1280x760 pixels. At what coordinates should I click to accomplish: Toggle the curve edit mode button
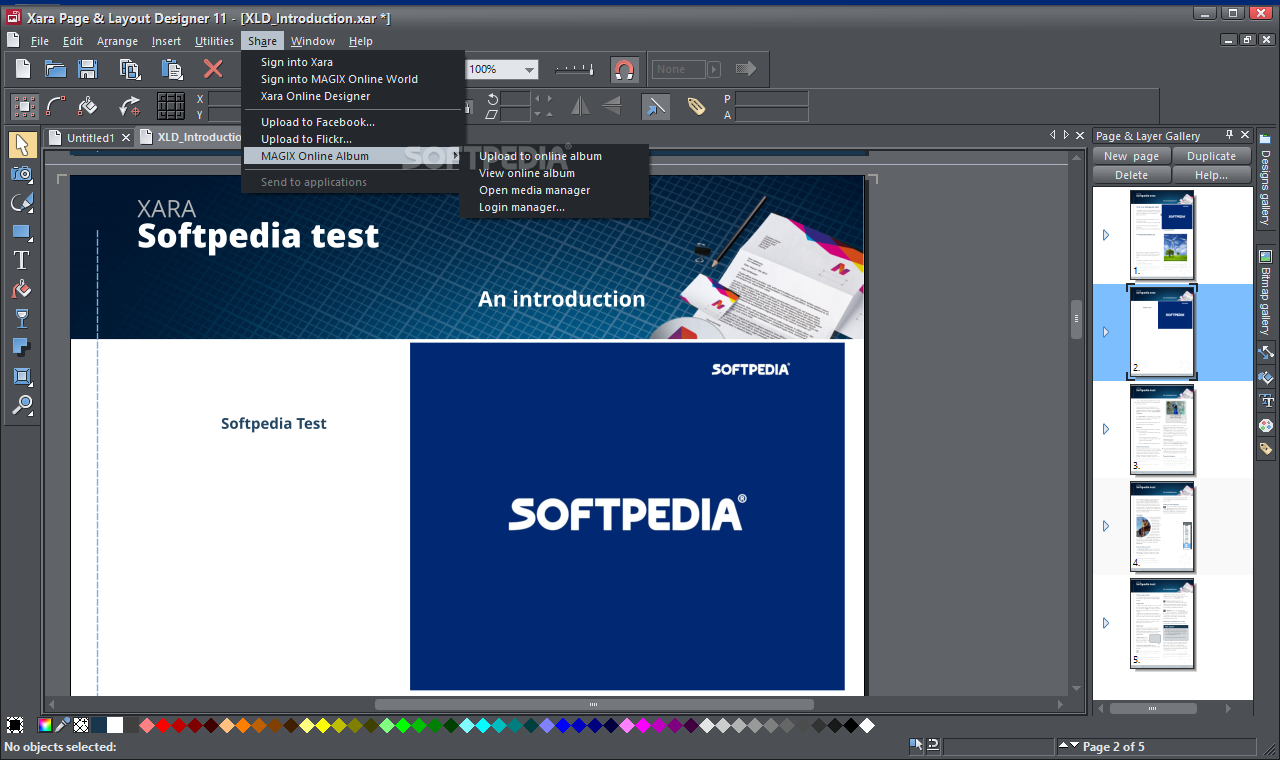56,106
